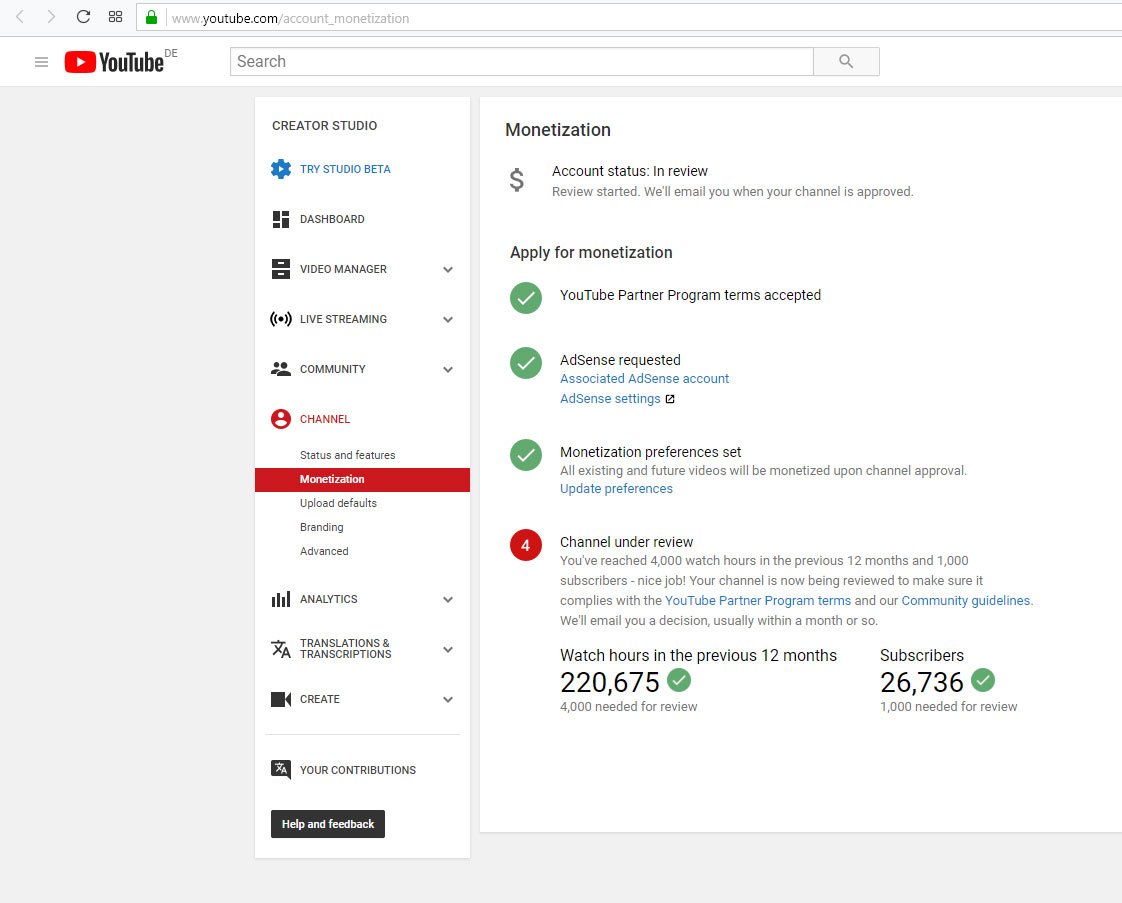Click the Studio Beta gear icon
The height and width of the screenshot is (903, 1122).
pyautogui.click(x=280, y=169)
